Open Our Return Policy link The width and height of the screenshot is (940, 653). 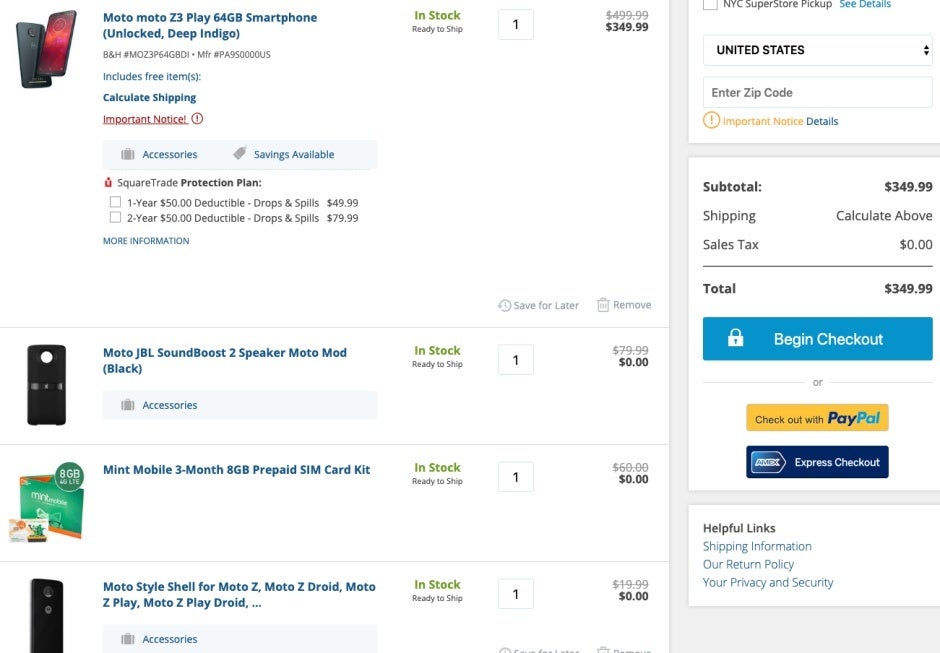pos(748,564)
